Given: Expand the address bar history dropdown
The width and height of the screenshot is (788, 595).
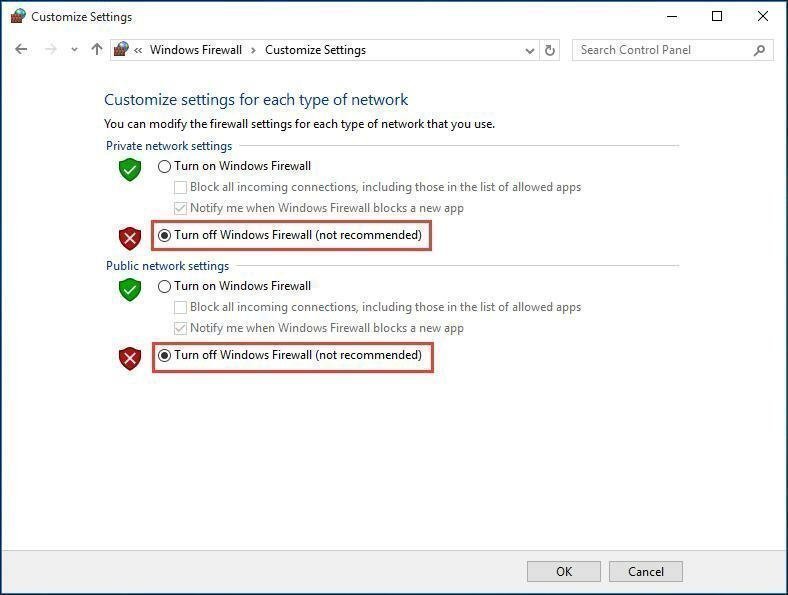Looking at the screenshot, I should [x=530, y=50].
